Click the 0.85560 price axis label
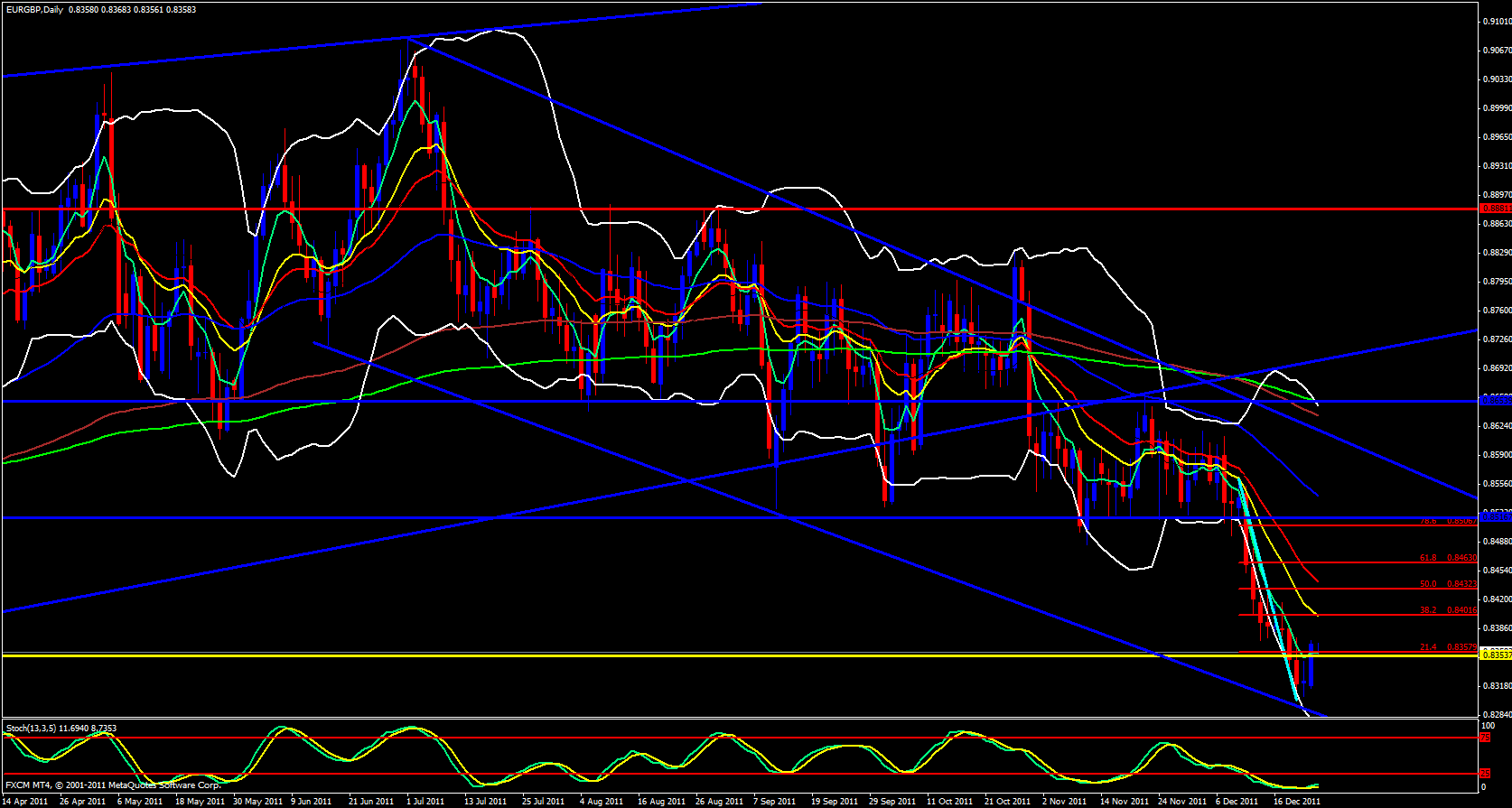Image resolution: width=1512 pixels, height=808 pixels. [x=1498, y=484]
